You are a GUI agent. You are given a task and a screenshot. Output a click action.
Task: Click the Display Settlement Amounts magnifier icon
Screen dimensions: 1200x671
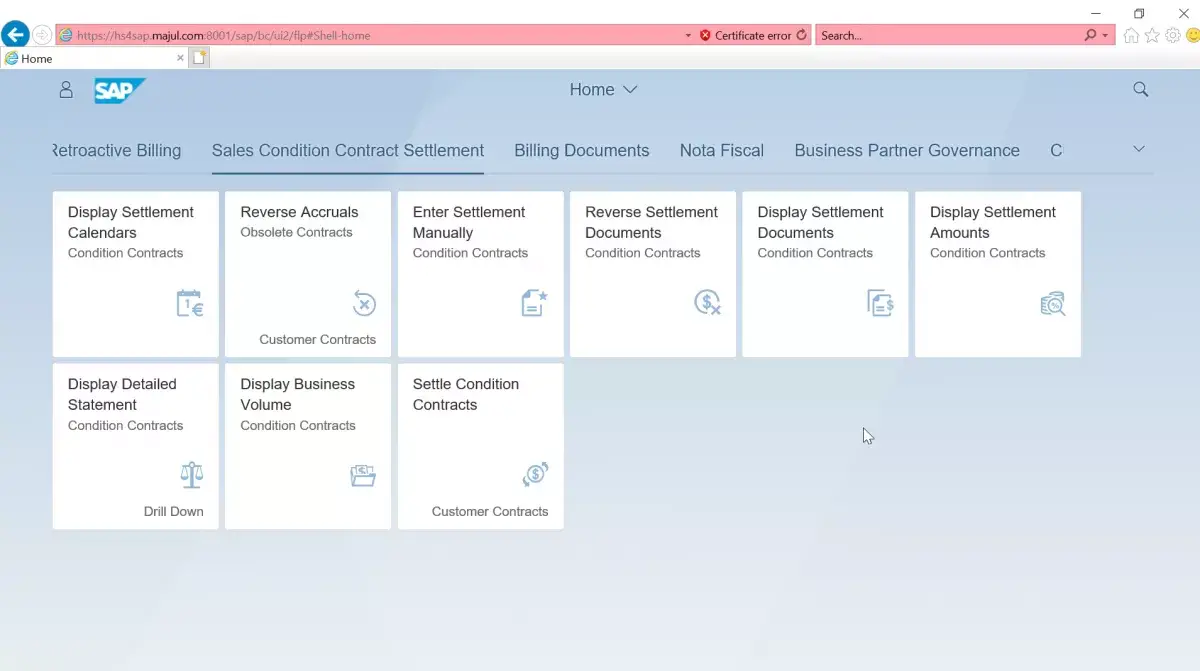(1053, 303)
